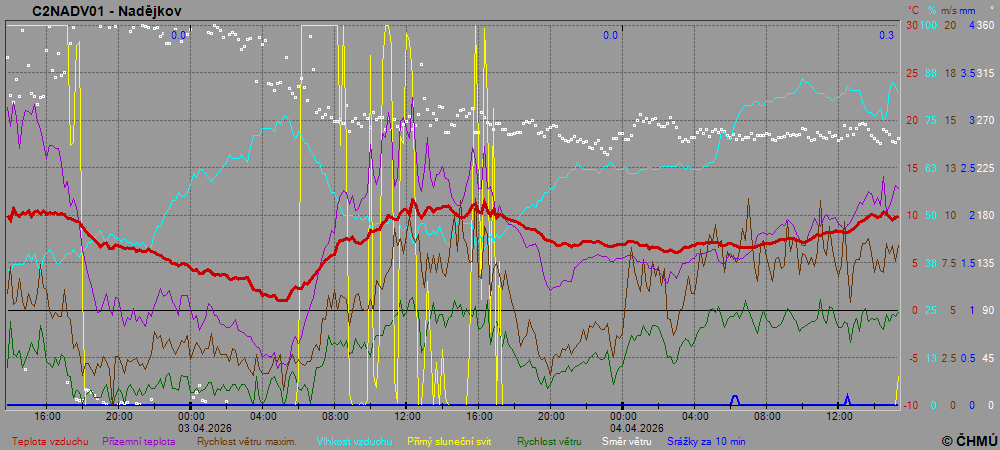Click the red Teplota vzduchu legend label

pyautogui.click(x=50, y=440)
